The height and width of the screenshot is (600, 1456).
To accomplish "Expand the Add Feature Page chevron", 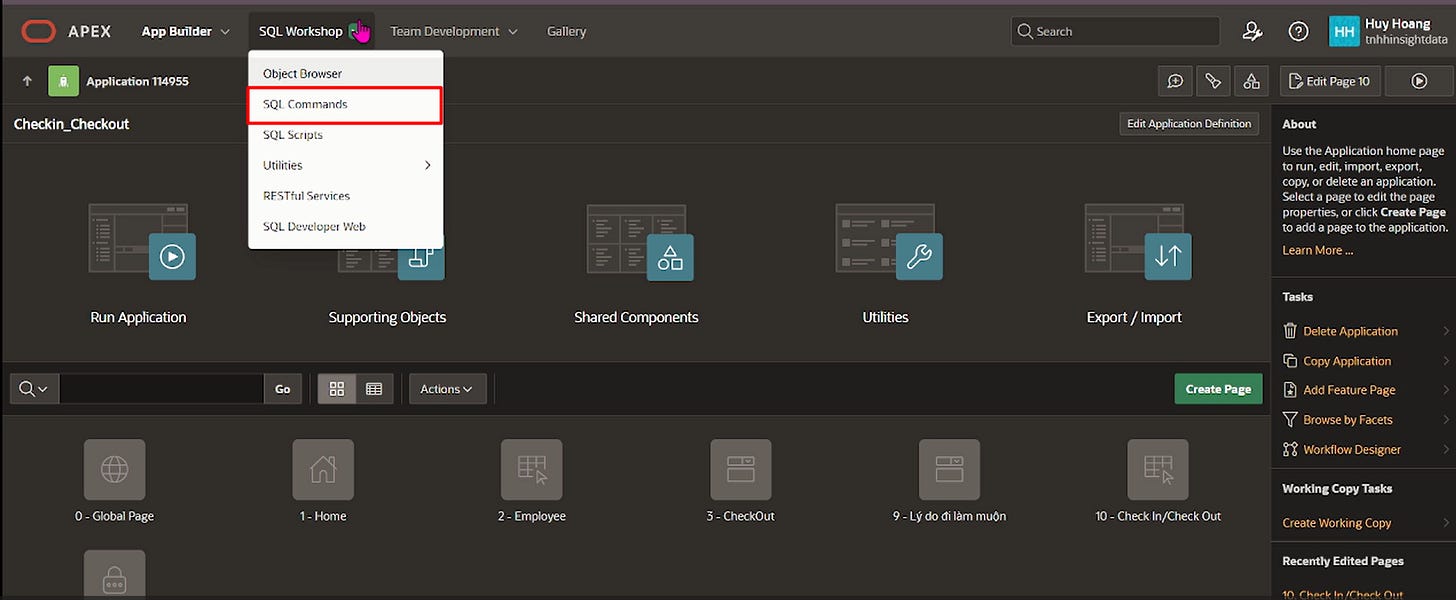I will (1447, 390).
